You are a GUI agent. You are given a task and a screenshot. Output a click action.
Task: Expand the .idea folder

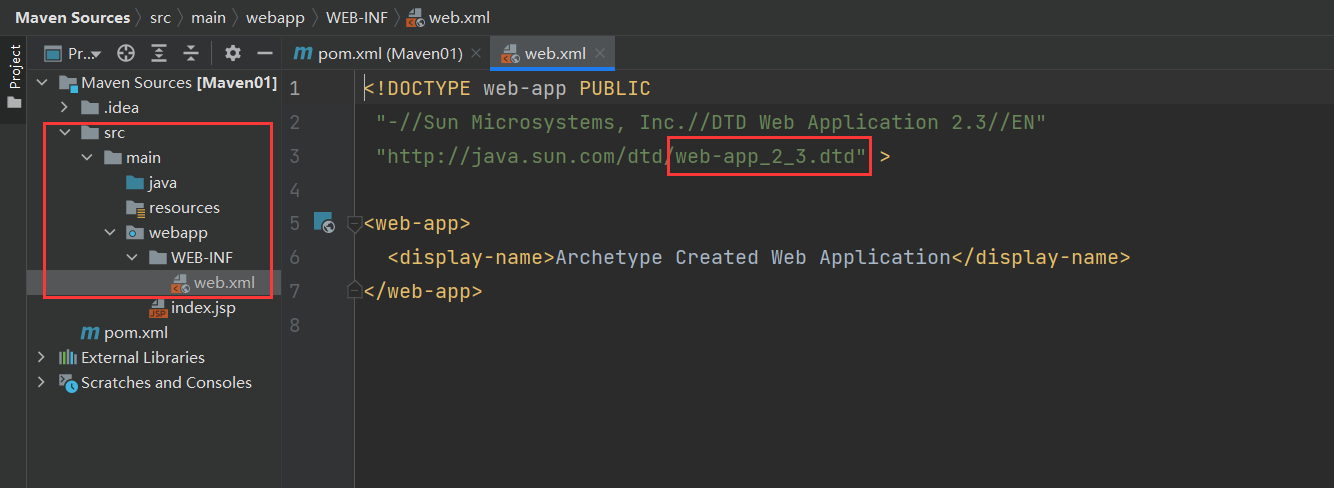[64, 108]
